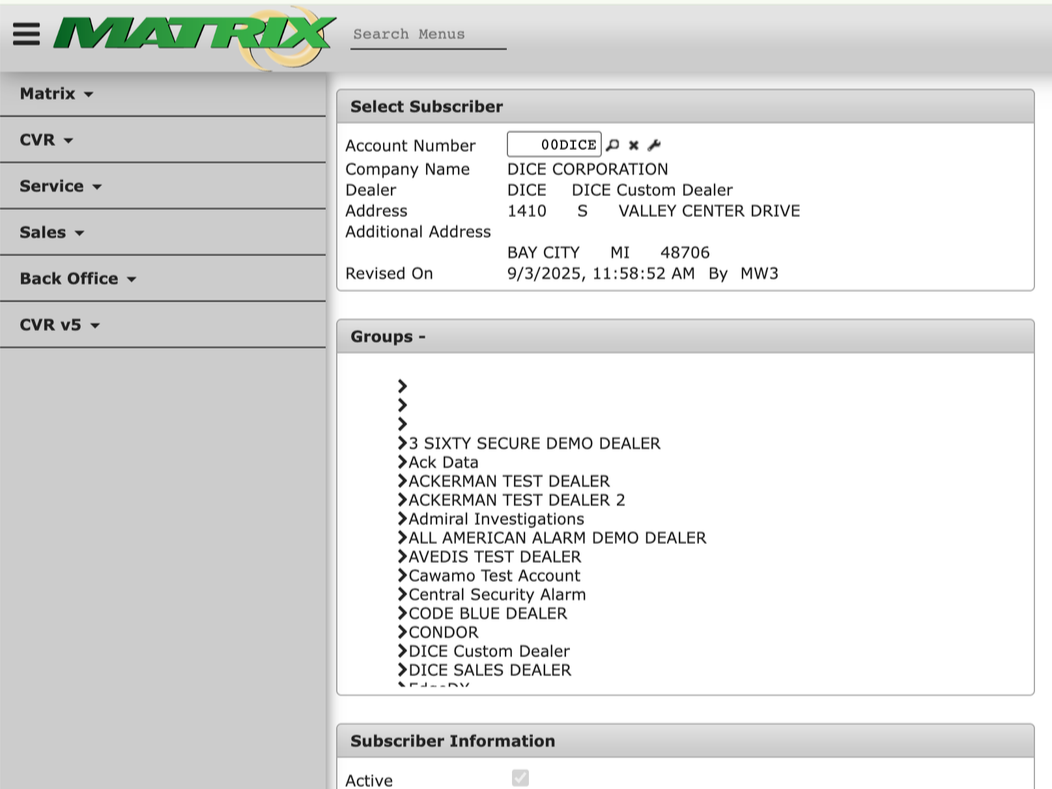Click the Account Number input box
Viewport: 1052px width, 789px height.
[554, 144]
